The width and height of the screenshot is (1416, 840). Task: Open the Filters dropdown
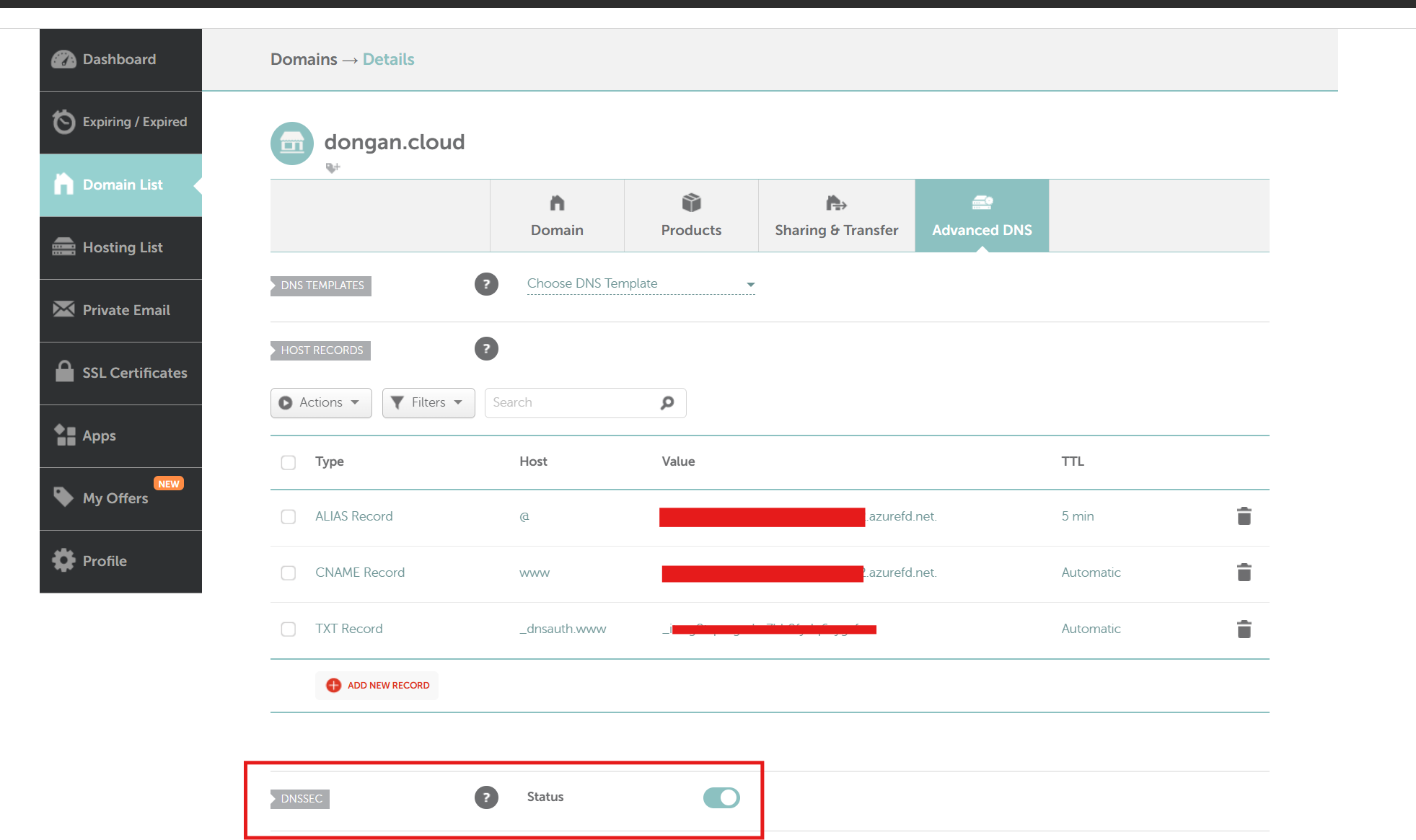coord(428,402)
